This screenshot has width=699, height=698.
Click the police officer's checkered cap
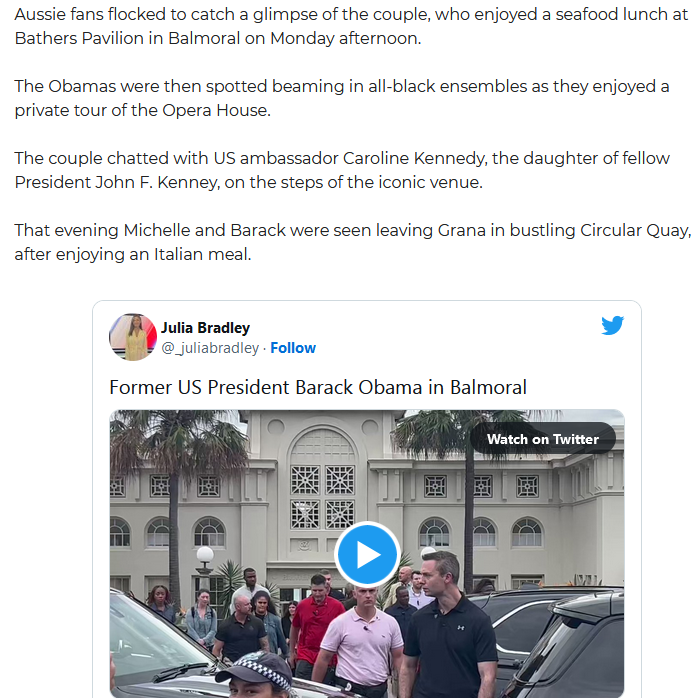(255, 667)
